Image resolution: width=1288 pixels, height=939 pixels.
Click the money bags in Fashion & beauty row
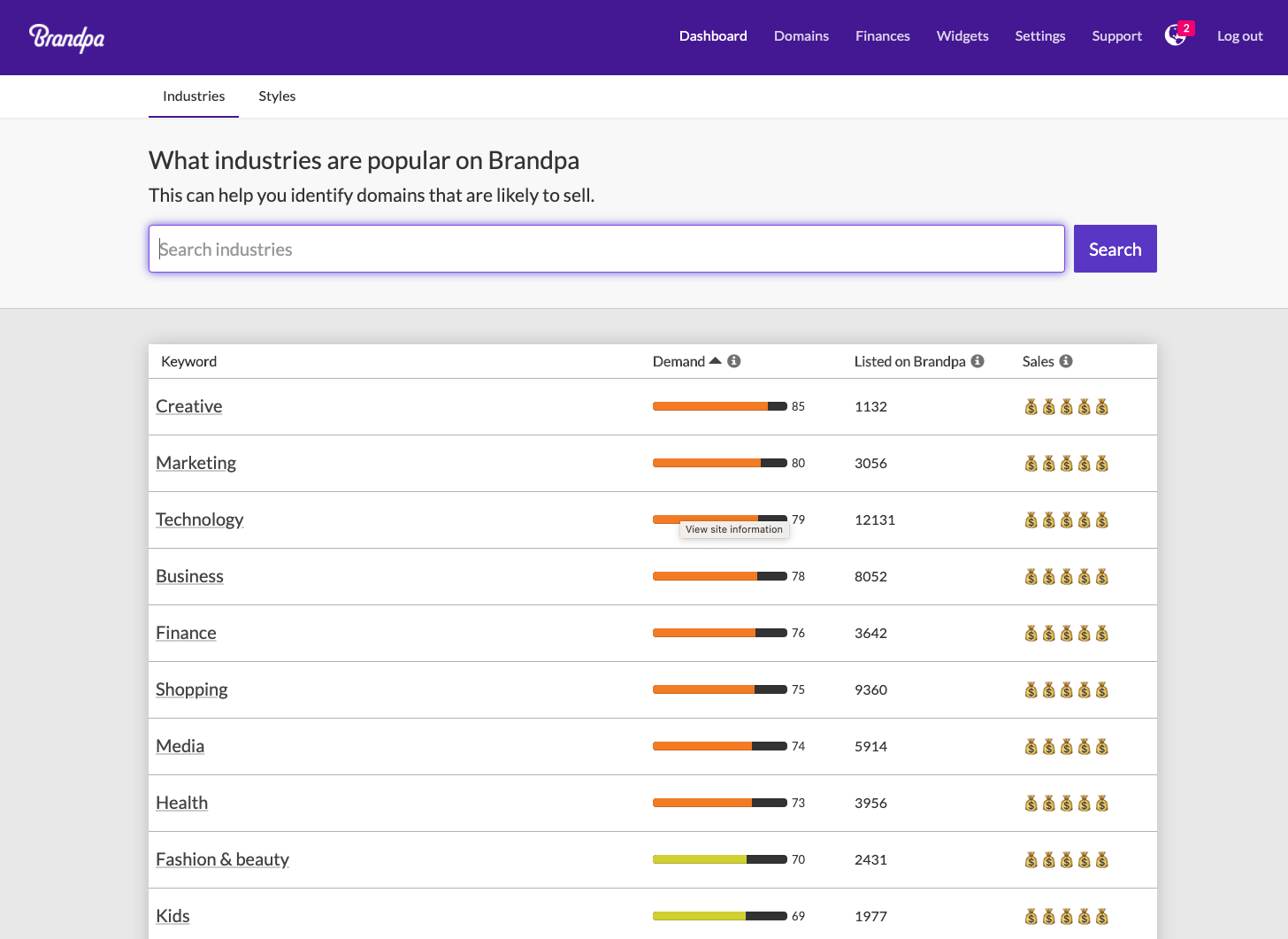(1067, 860)
